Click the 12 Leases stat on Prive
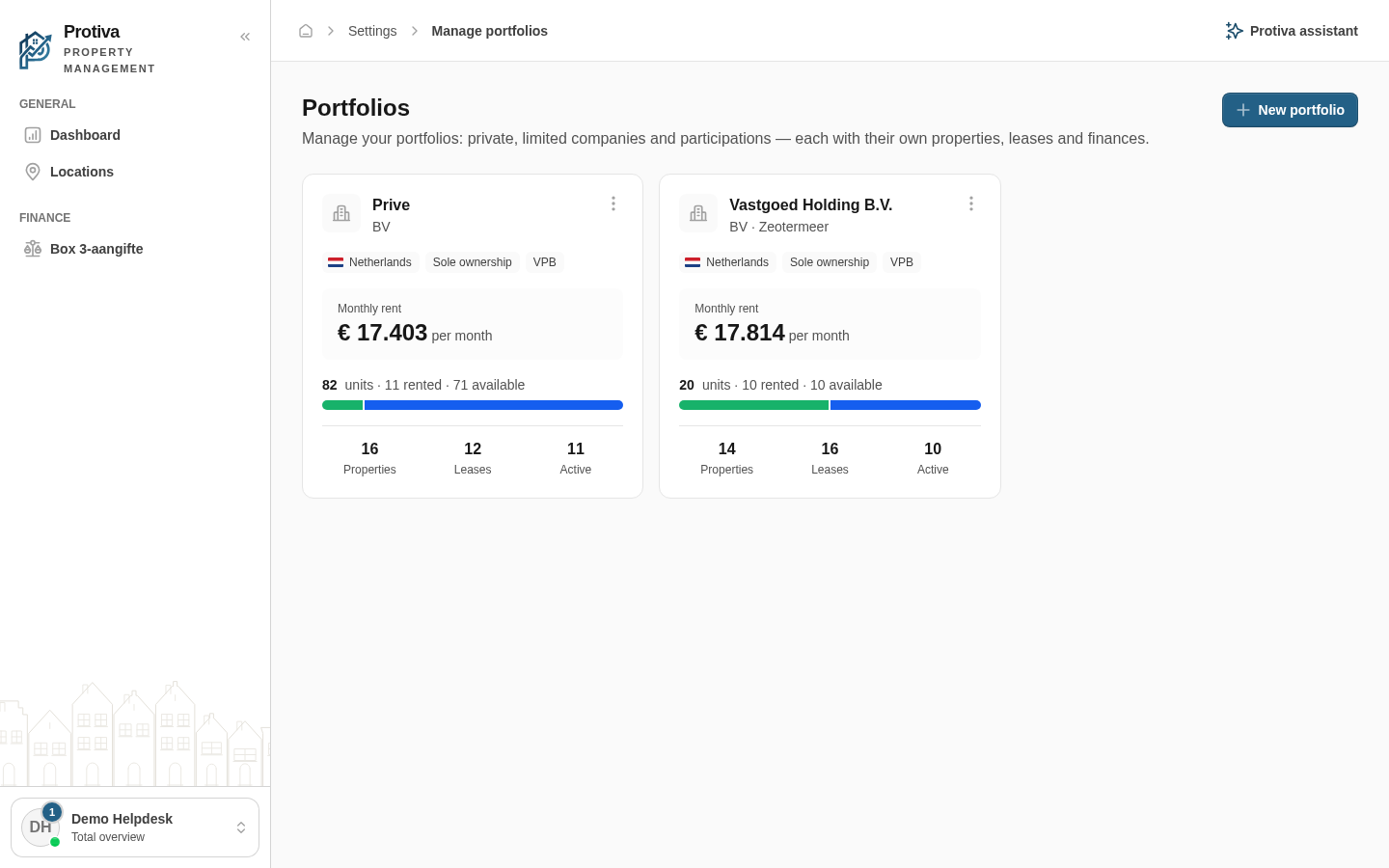1389x868 pixels. 473,458
